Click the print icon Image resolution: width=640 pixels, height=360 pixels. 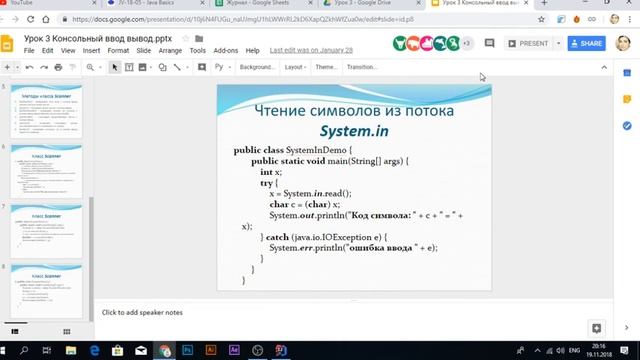[58, 67]
